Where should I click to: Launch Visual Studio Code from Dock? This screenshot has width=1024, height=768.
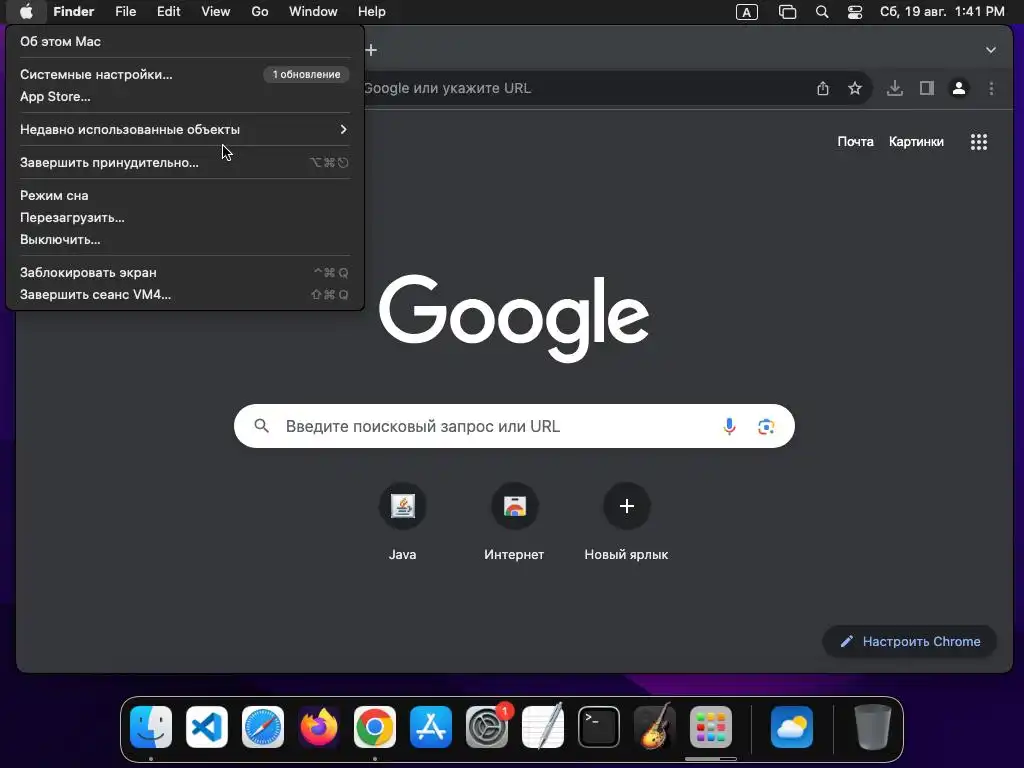click(207, 727)
